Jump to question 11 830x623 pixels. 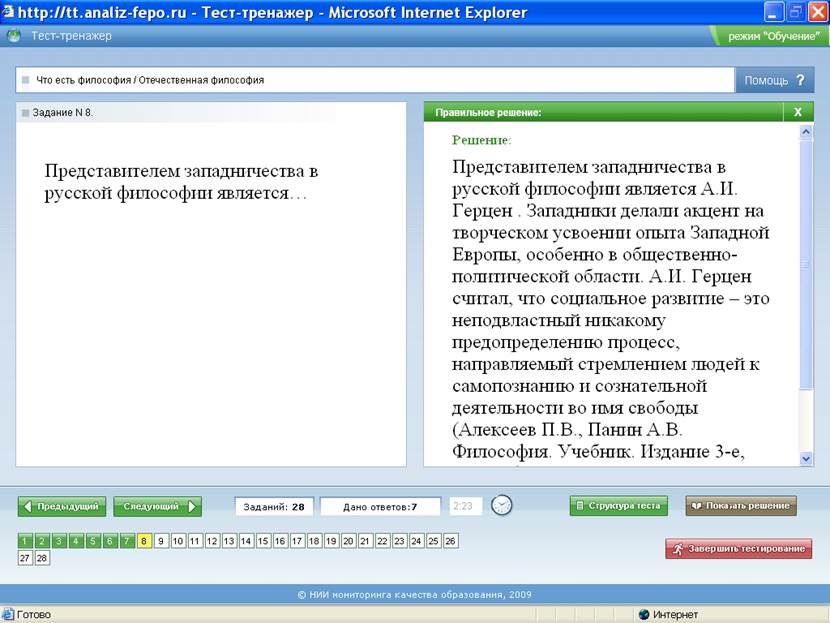(195, 541)
